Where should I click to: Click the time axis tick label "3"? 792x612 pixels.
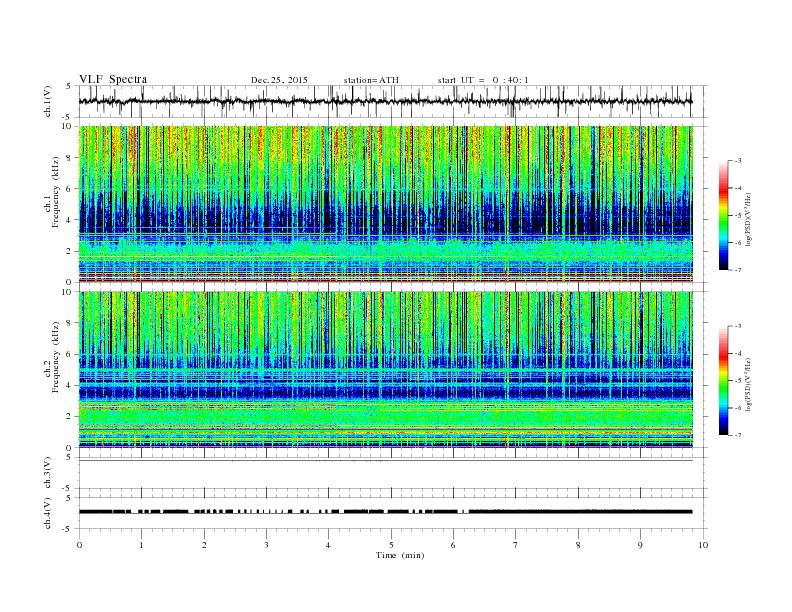[266, 545]
